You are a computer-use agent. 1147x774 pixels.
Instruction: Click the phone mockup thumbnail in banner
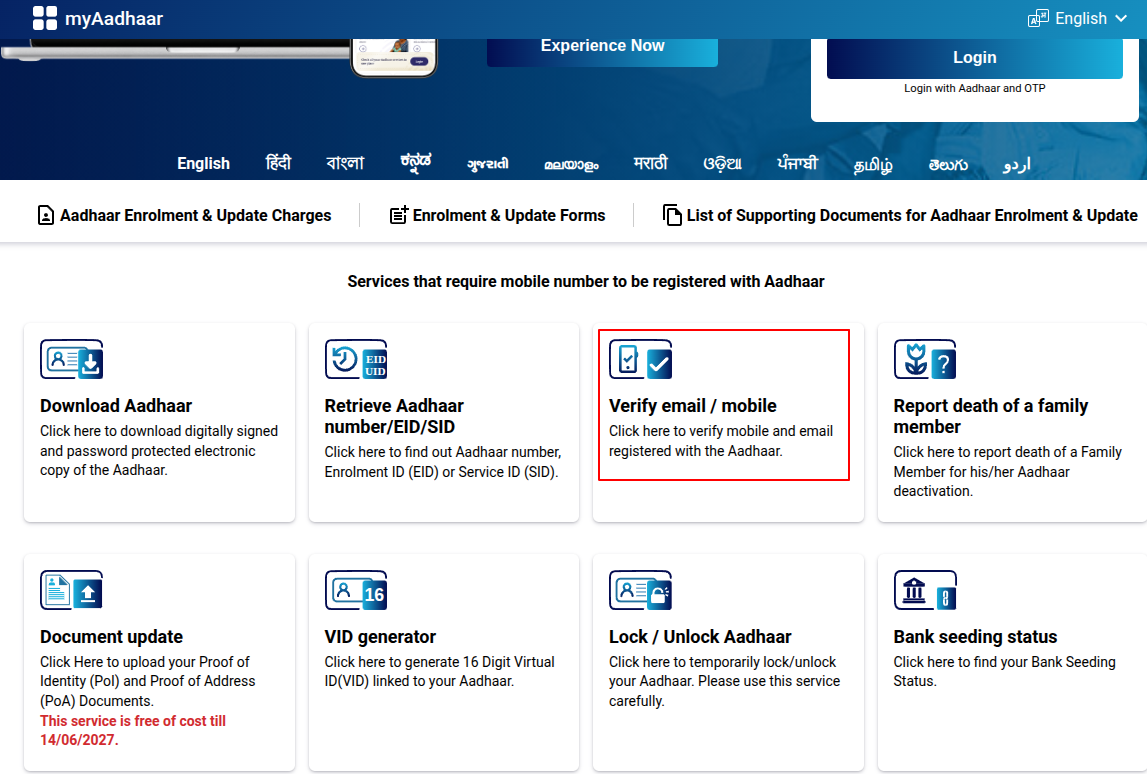click(394, 57)
